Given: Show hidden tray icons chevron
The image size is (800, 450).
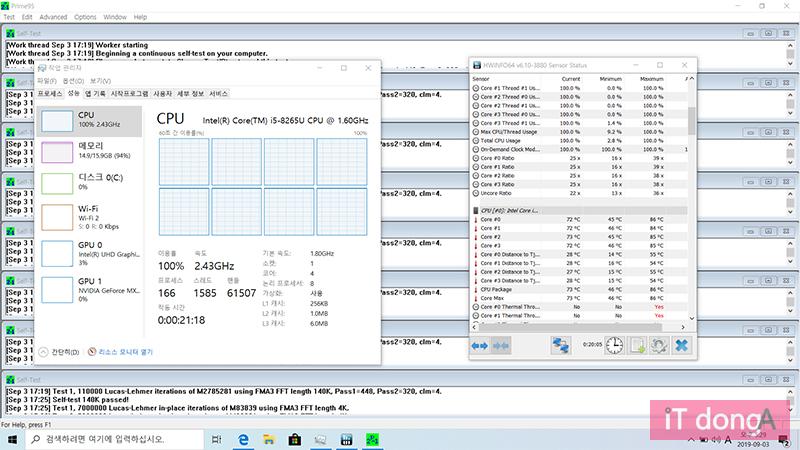Looking at the screenshot, I should tap(691, 439).
